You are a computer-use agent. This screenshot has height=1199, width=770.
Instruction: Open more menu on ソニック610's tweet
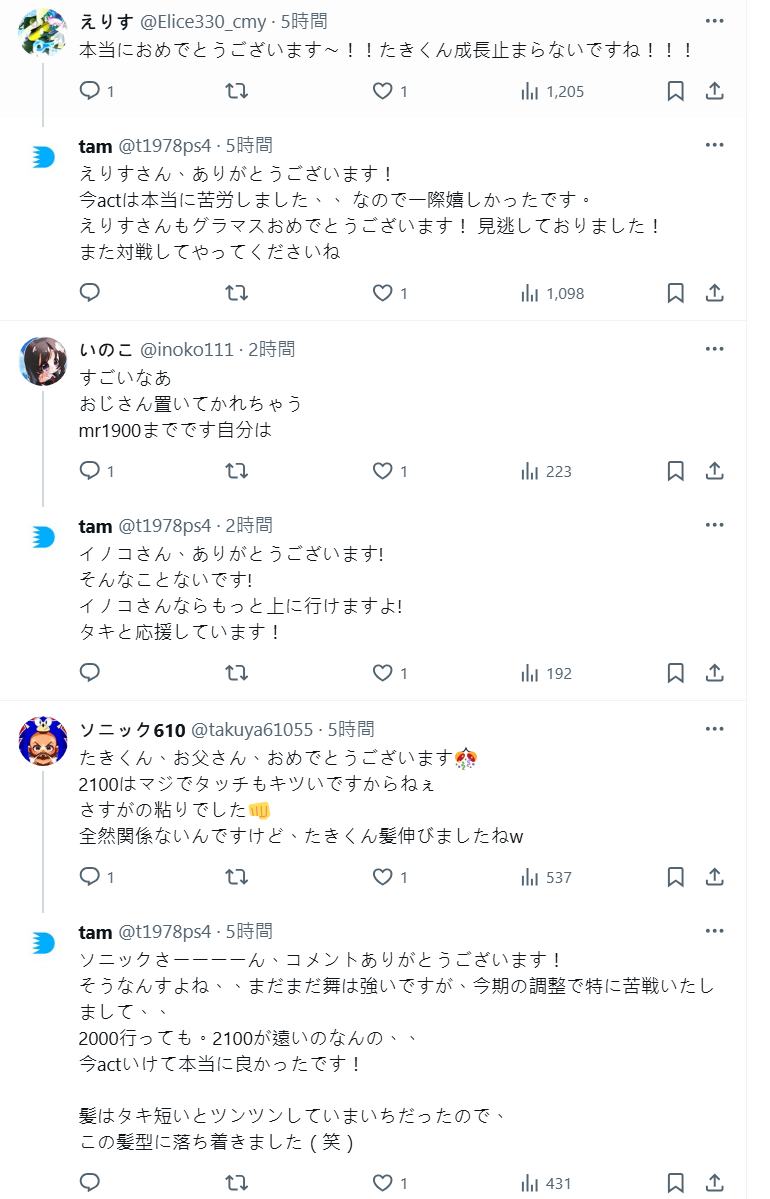tap(714, 729)
